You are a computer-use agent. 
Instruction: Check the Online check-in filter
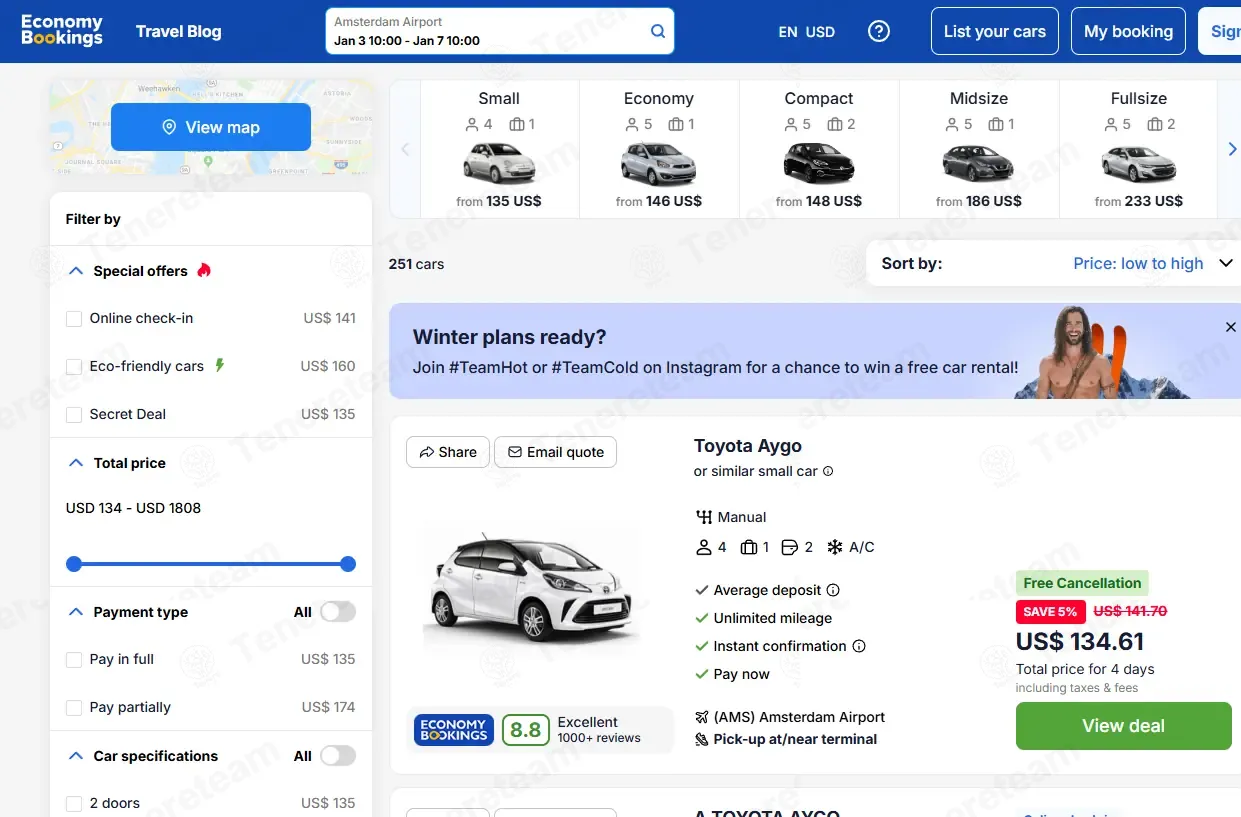[x=74, y=319]
